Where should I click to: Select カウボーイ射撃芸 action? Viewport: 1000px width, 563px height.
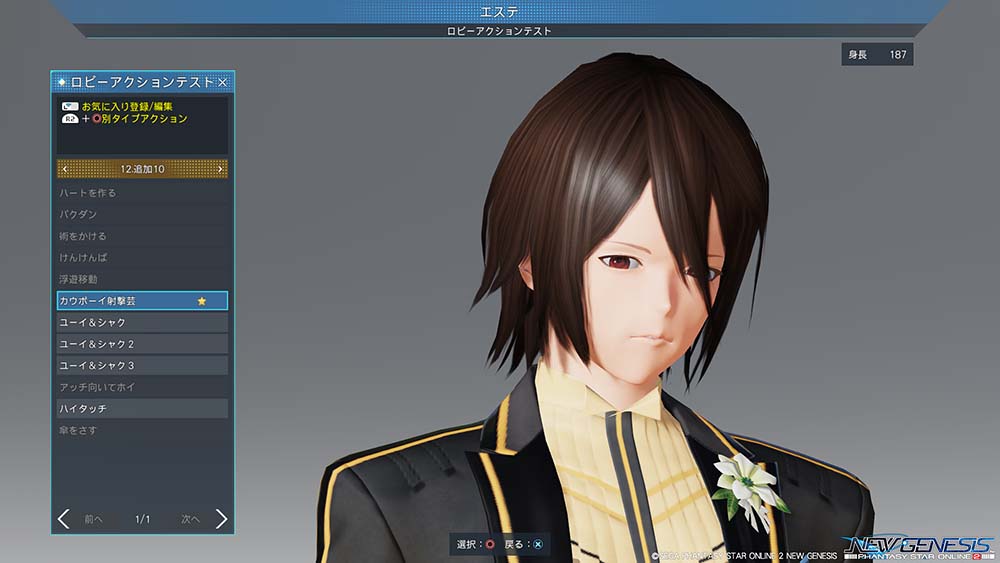[142, 301]
